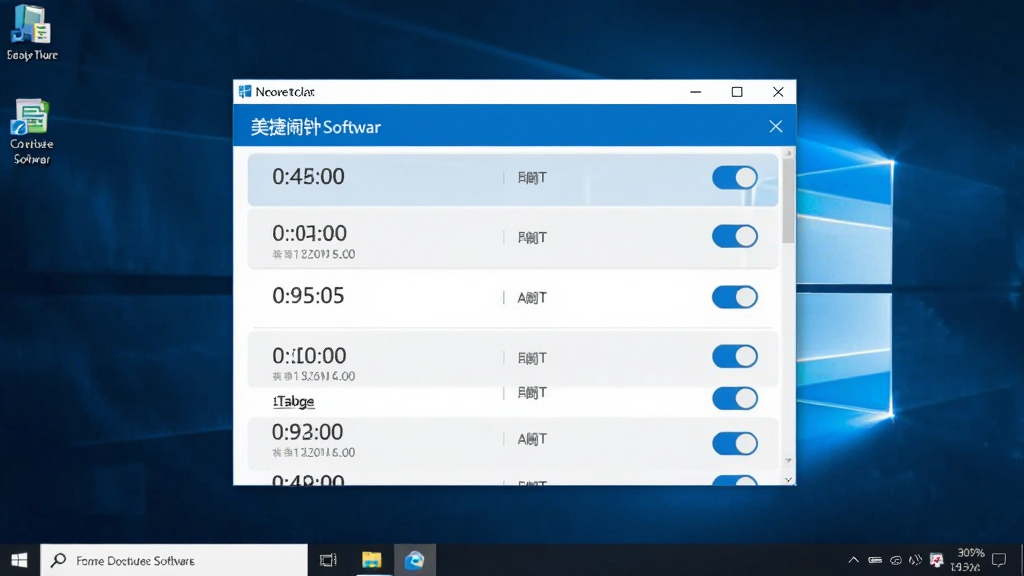Switch off the alarm beside 1Tabge
Screen dimensions: 1024x576
pos(735,398)
